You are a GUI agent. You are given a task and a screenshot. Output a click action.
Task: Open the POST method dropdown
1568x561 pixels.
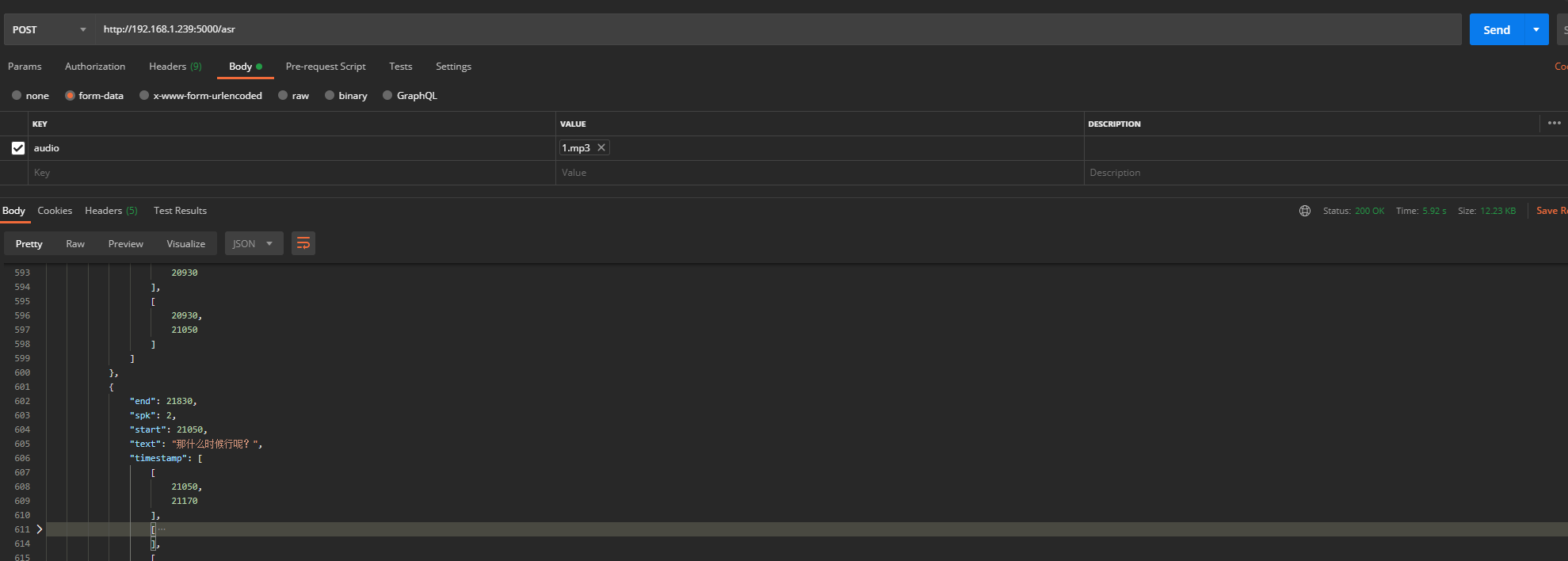click(49, 29)
